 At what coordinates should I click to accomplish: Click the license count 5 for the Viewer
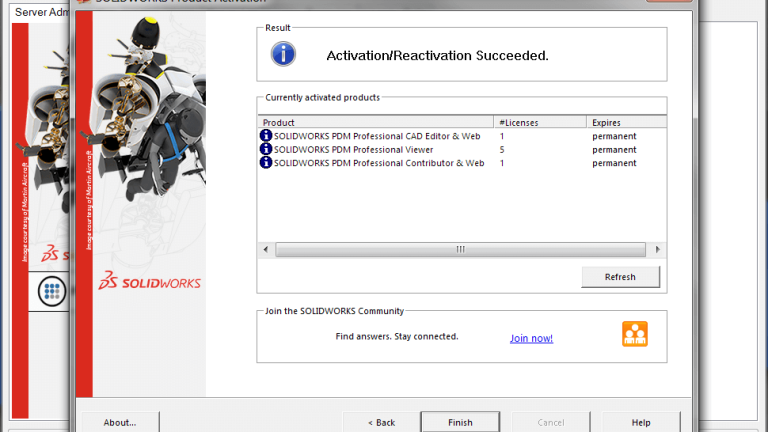[x=502, y=149]
